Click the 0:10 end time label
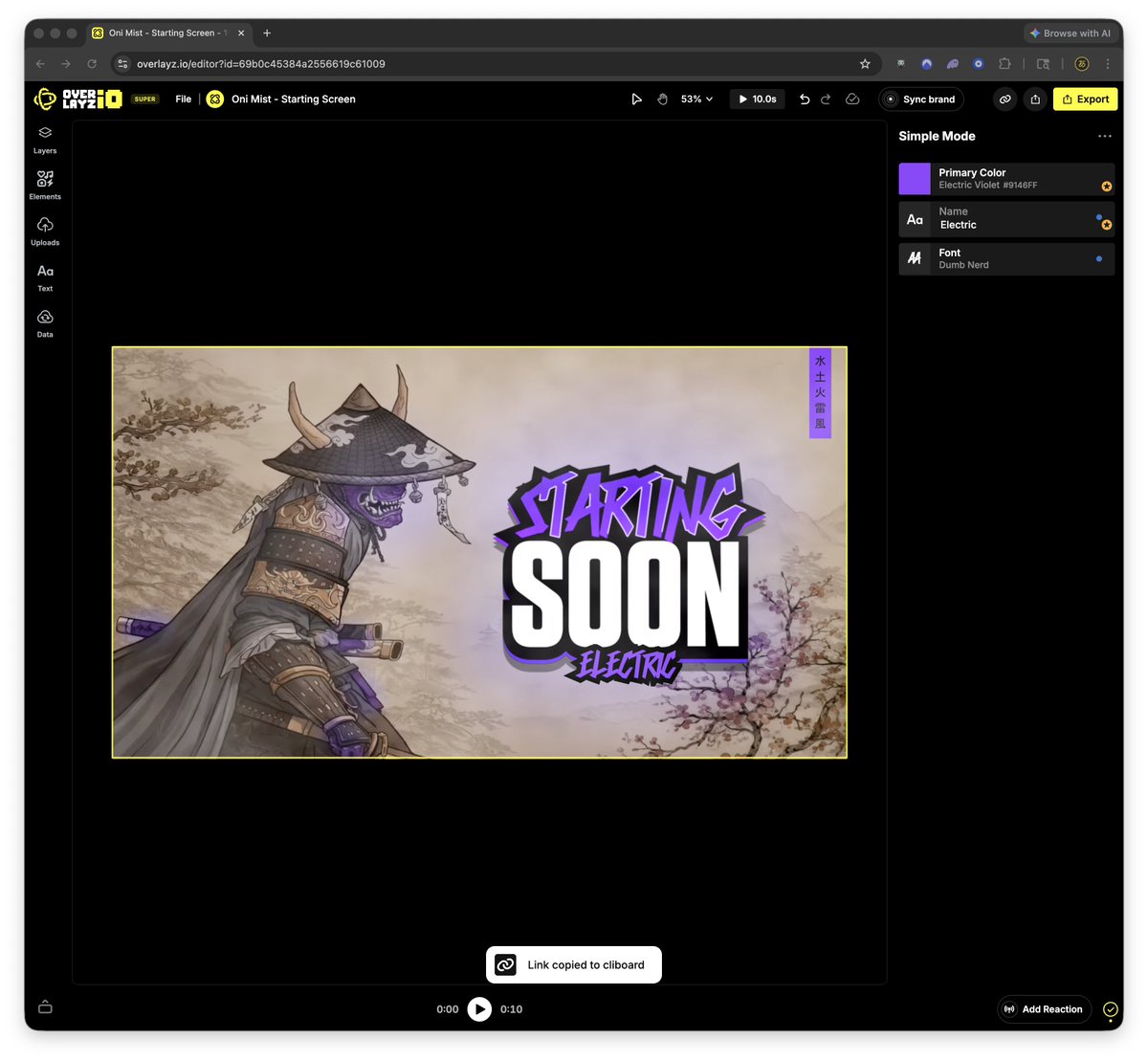The width and height of the screenshot is (1148, 1061). pos(512,1009)
